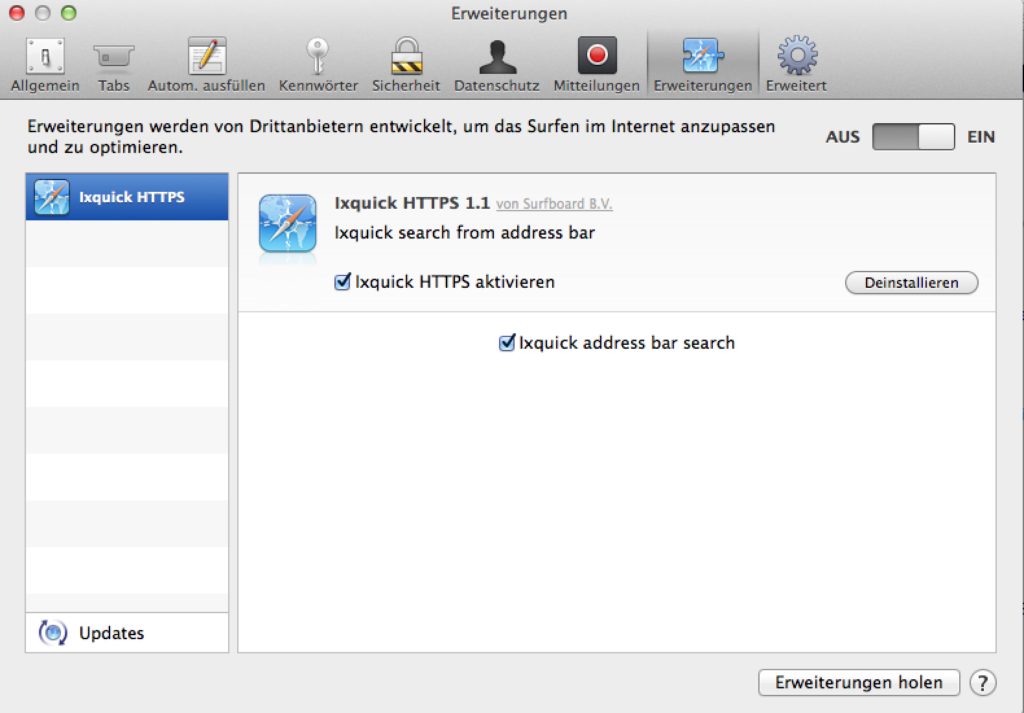
Task: Click the Ixquick HTTPS 1.1 title text
Action: (x=412, y=203)
